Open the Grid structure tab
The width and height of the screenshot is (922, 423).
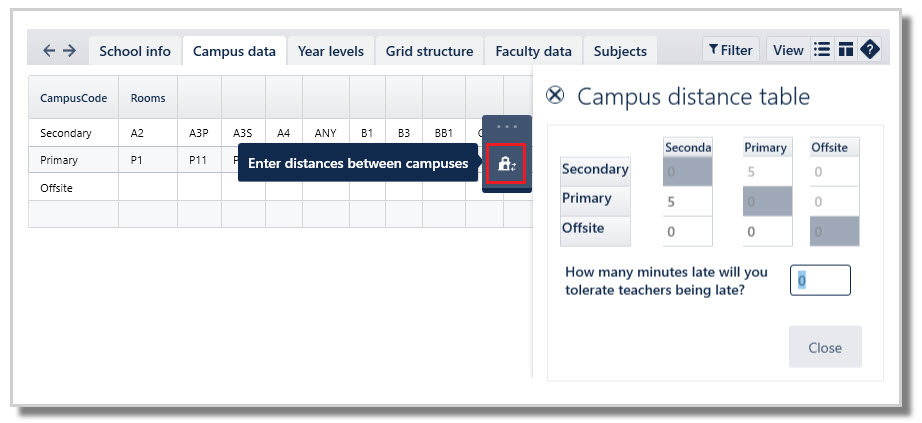point(430,51)
